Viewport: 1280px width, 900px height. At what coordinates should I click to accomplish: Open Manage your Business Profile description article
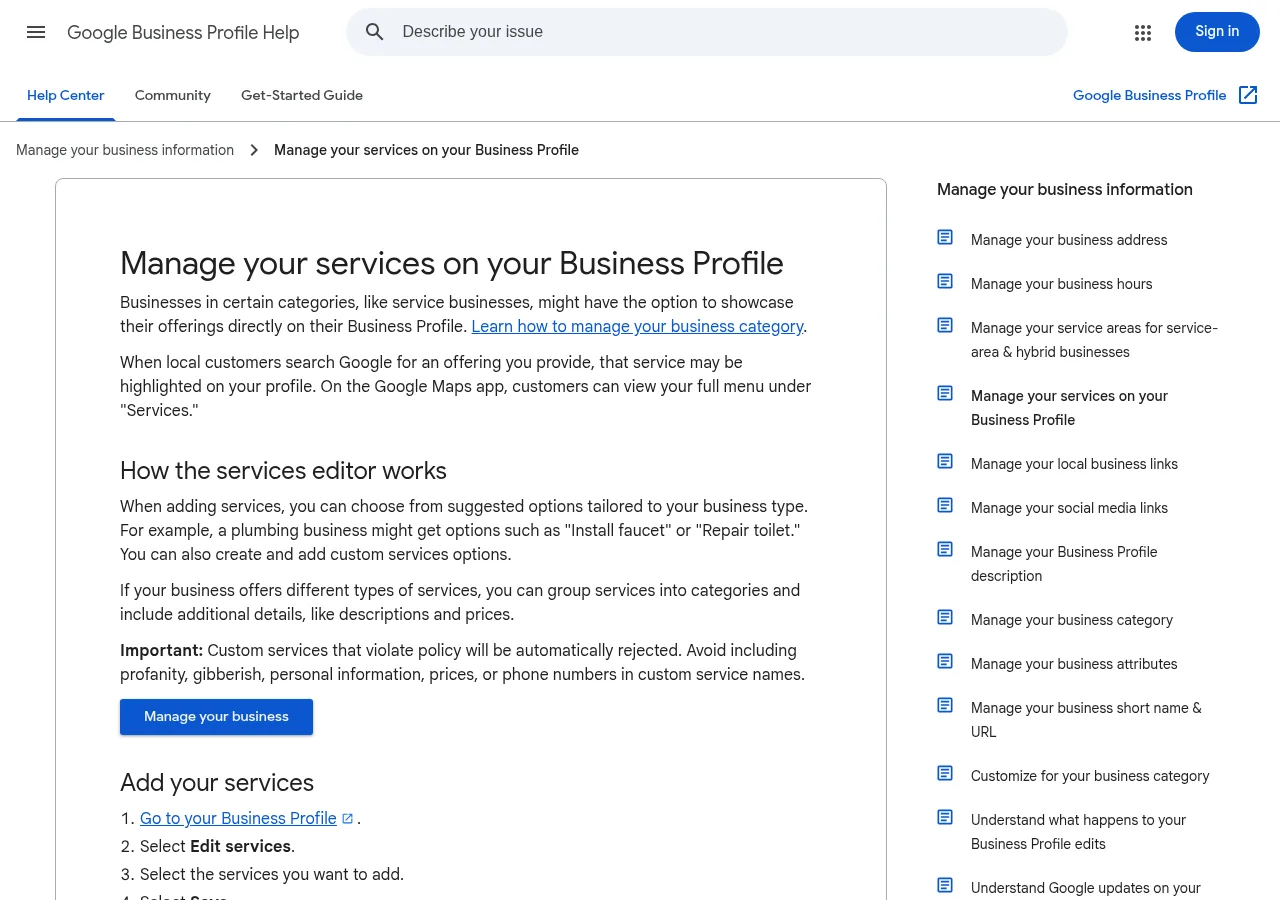pyautogui.click(x=1064, y=564)
